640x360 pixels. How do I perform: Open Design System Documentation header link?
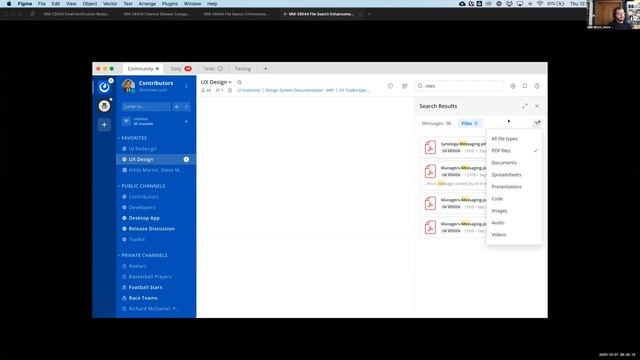(299, 90)
